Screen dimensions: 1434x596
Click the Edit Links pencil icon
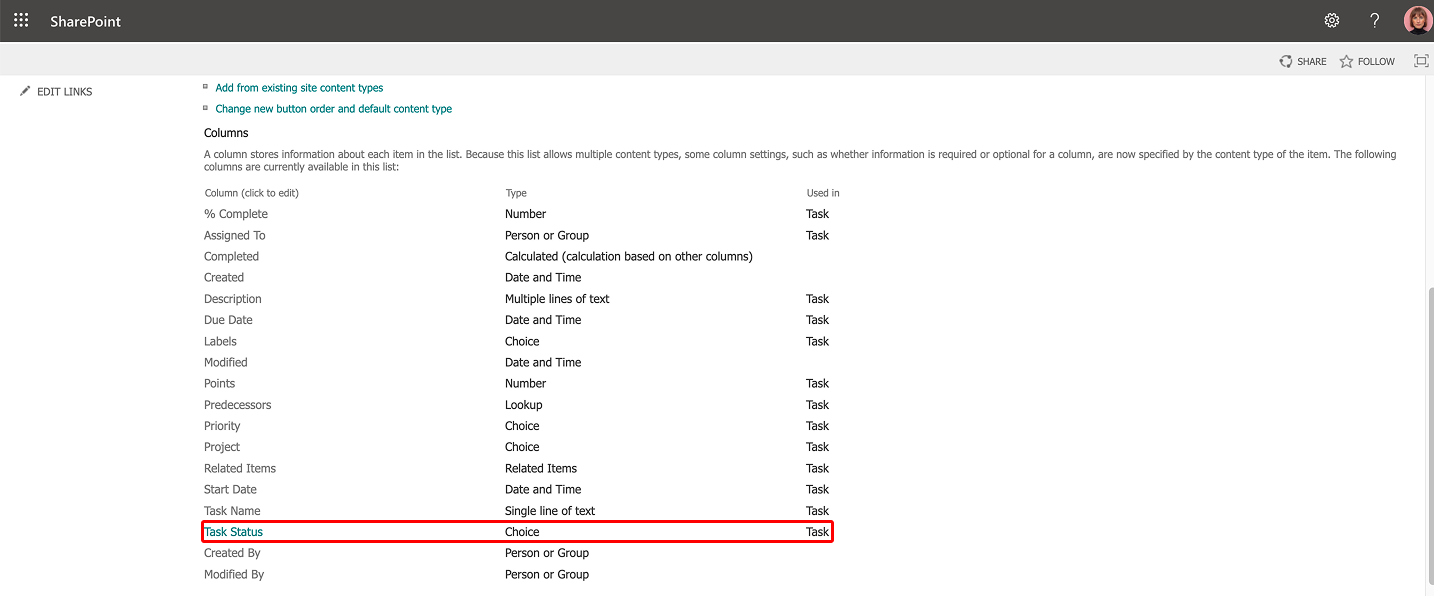(25, 92)
